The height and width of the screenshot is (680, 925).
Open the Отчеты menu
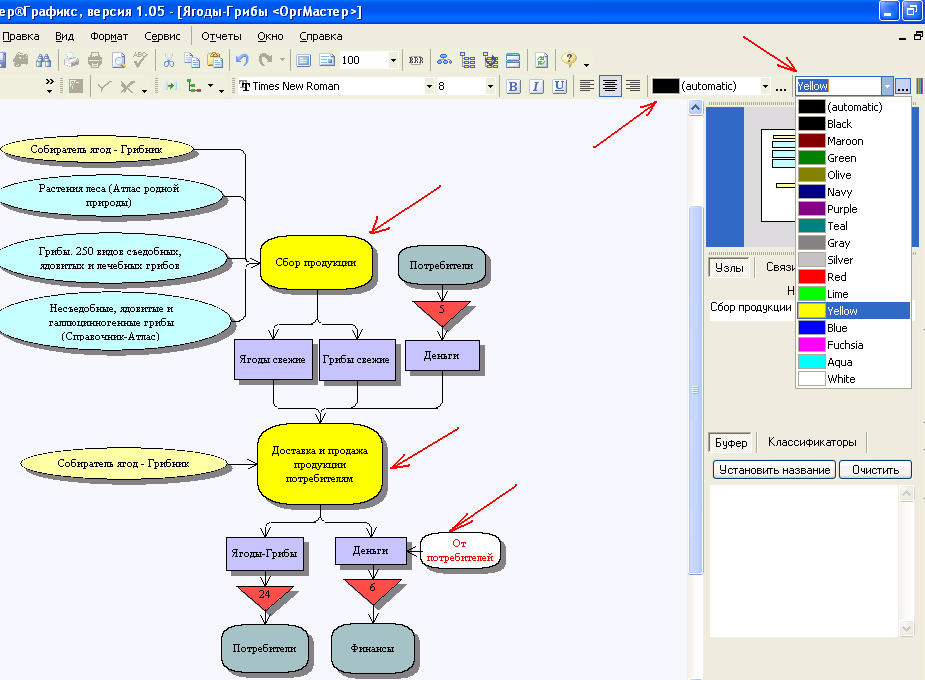pos(221,36)
